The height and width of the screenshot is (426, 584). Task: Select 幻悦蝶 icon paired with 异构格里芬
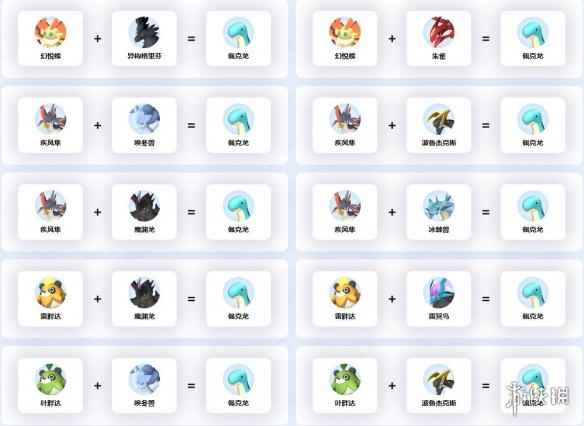pyautogui.click(x=51, y=32)
